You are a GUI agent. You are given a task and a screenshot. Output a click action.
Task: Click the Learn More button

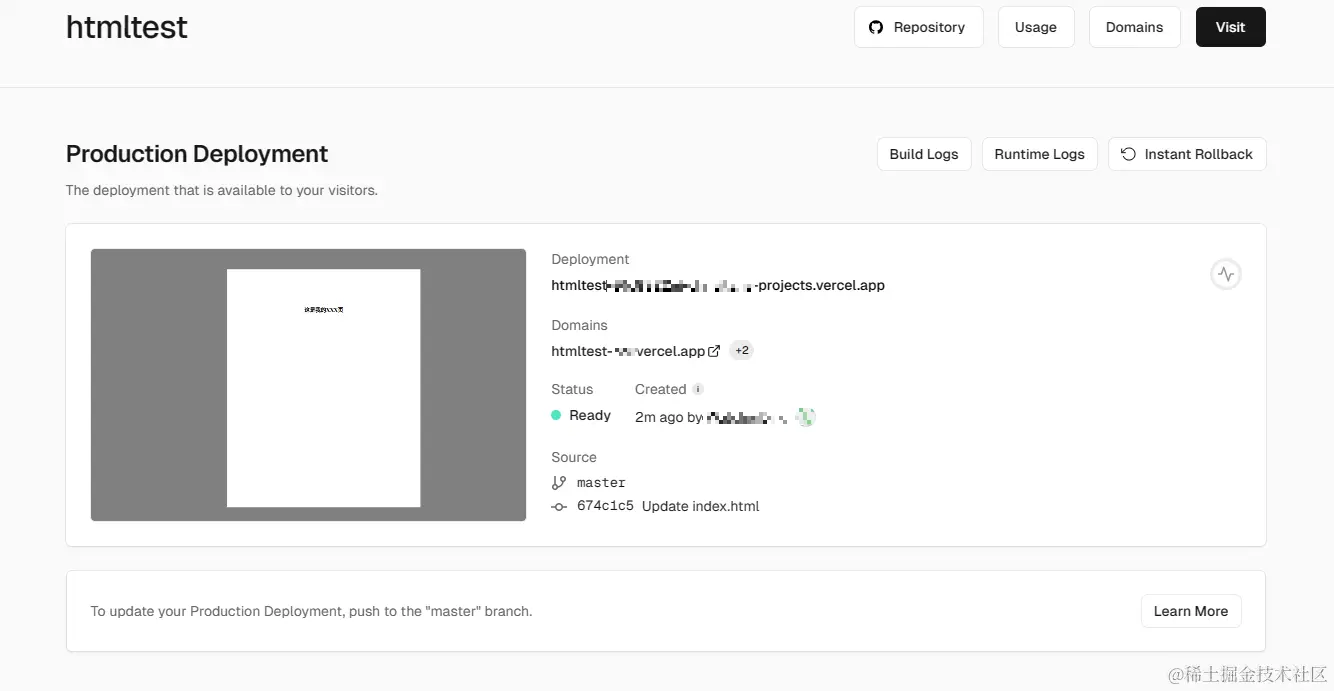(1191, 611)
